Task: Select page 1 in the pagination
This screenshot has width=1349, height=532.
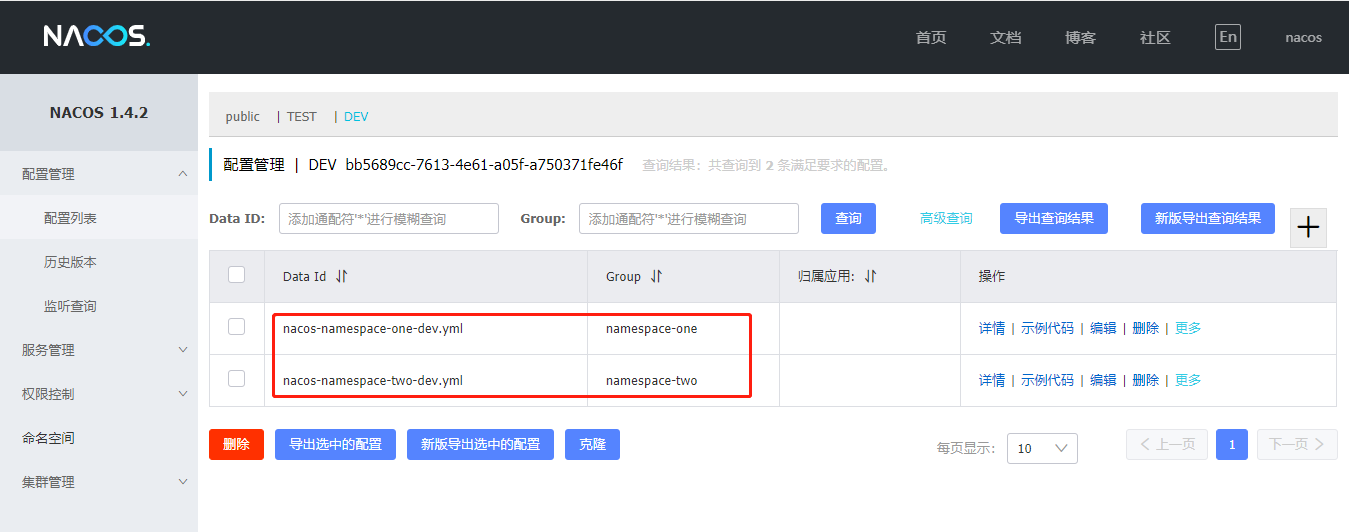Action: pos(1232,444)
